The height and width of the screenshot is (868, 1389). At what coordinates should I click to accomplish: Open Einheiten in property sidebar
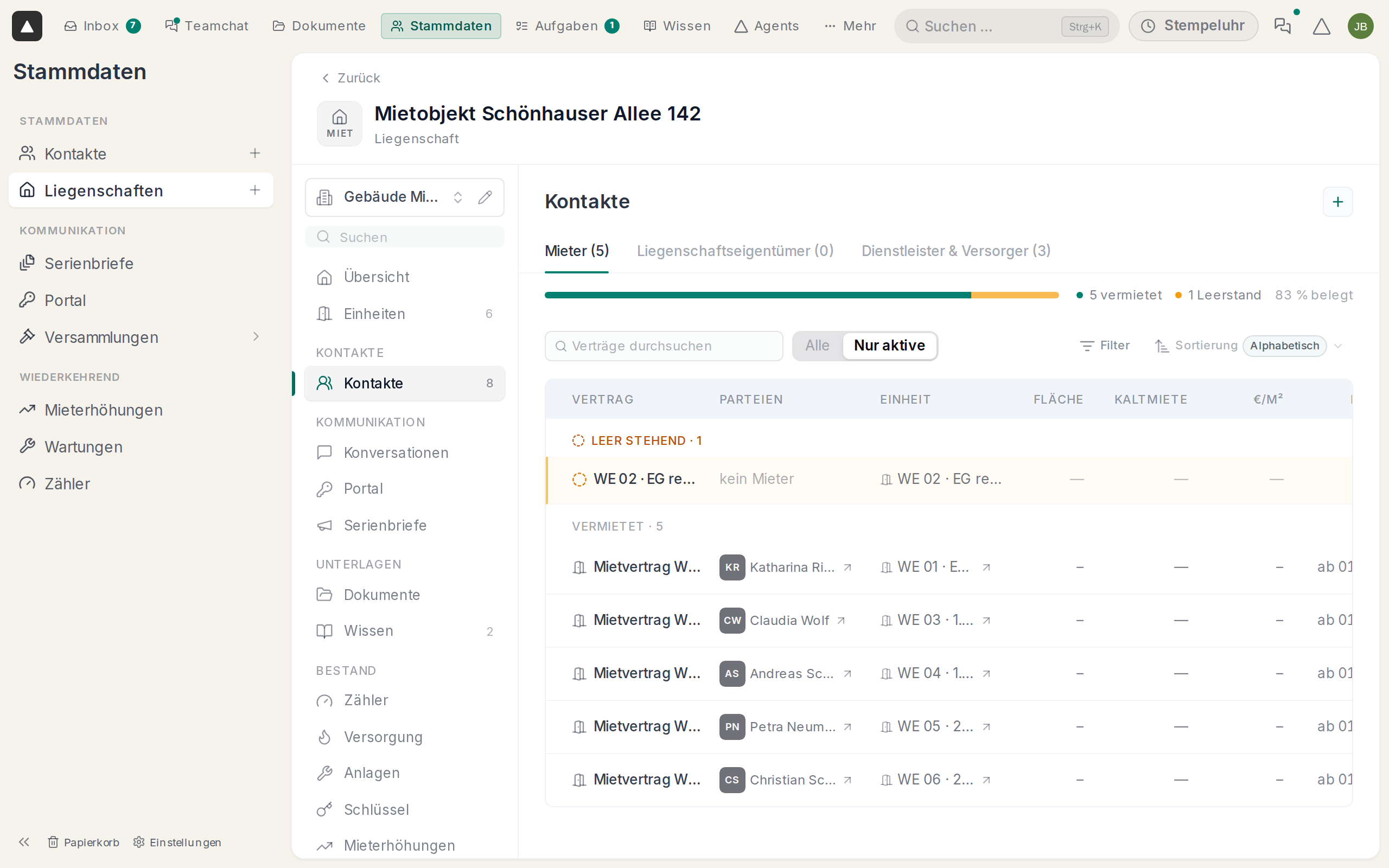pyautogui.click(x=405, y=314)
